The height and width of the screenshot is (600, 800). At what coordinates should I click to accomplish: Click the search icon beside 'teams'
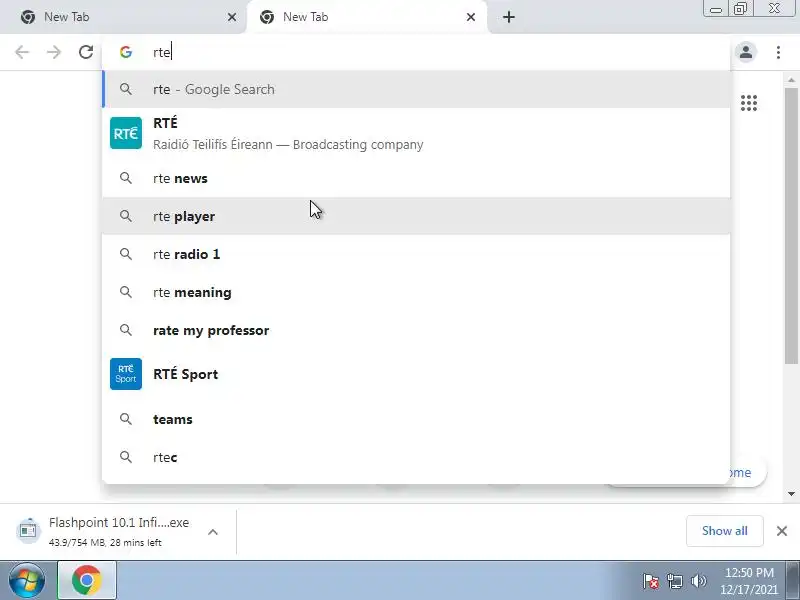pos(126,419)
